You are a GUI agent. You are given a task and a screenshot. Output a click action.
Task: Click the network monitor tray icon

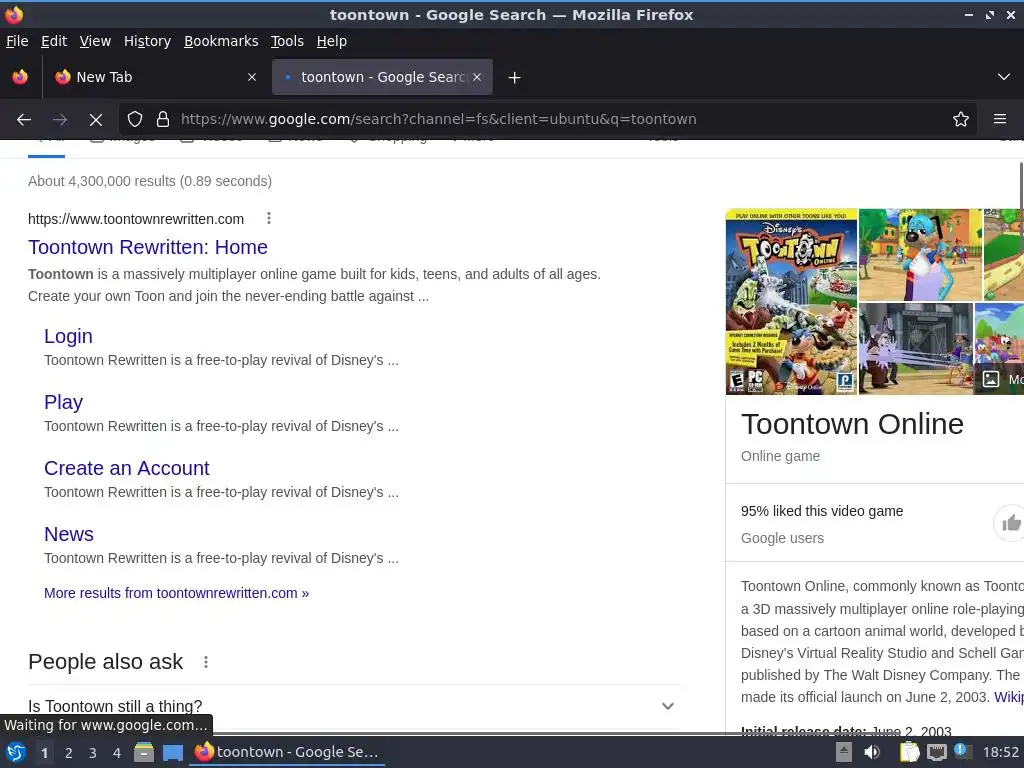coord(936,752)
